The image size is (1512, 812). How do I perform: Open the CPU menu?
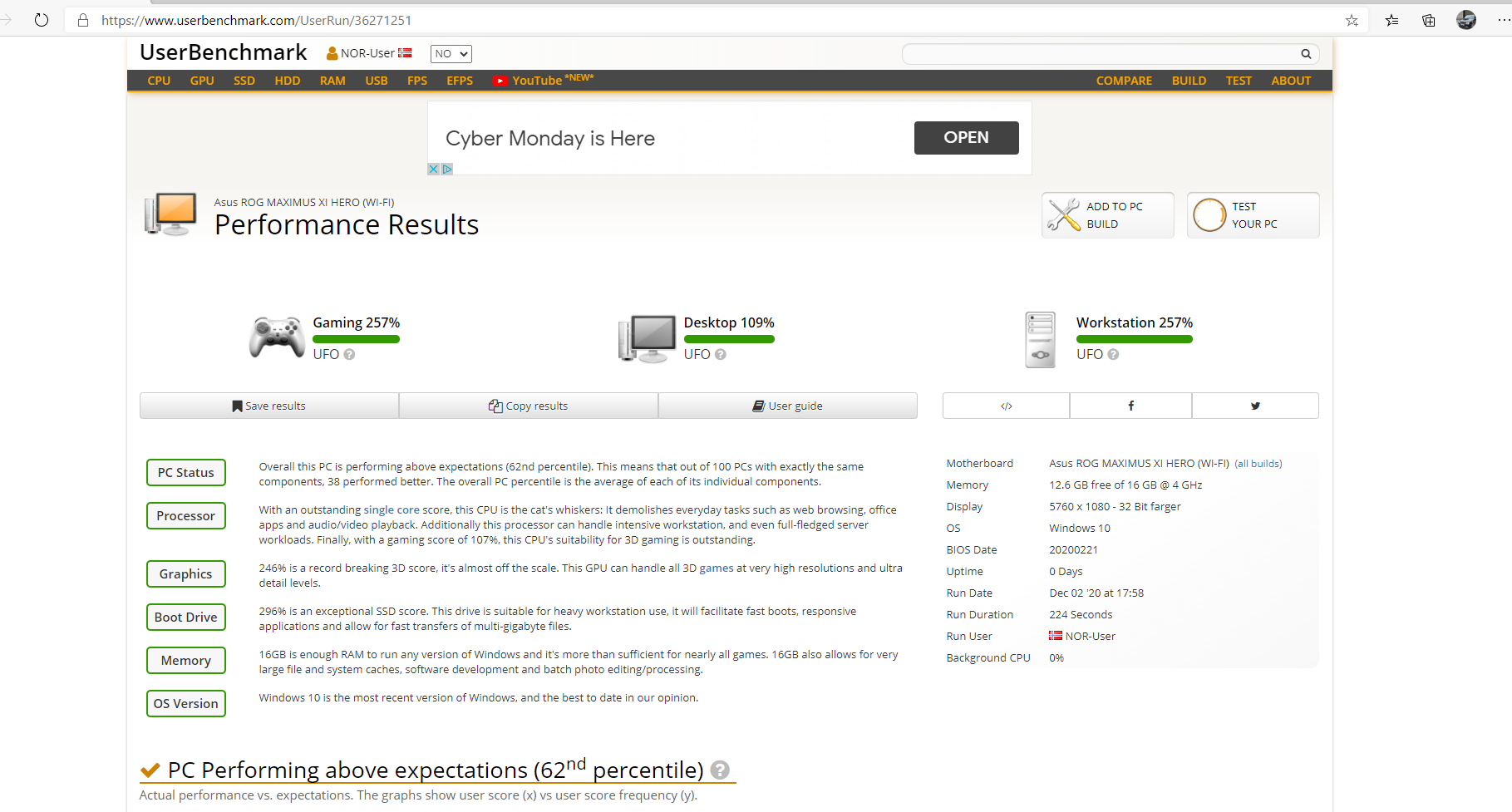click(159, 81)
